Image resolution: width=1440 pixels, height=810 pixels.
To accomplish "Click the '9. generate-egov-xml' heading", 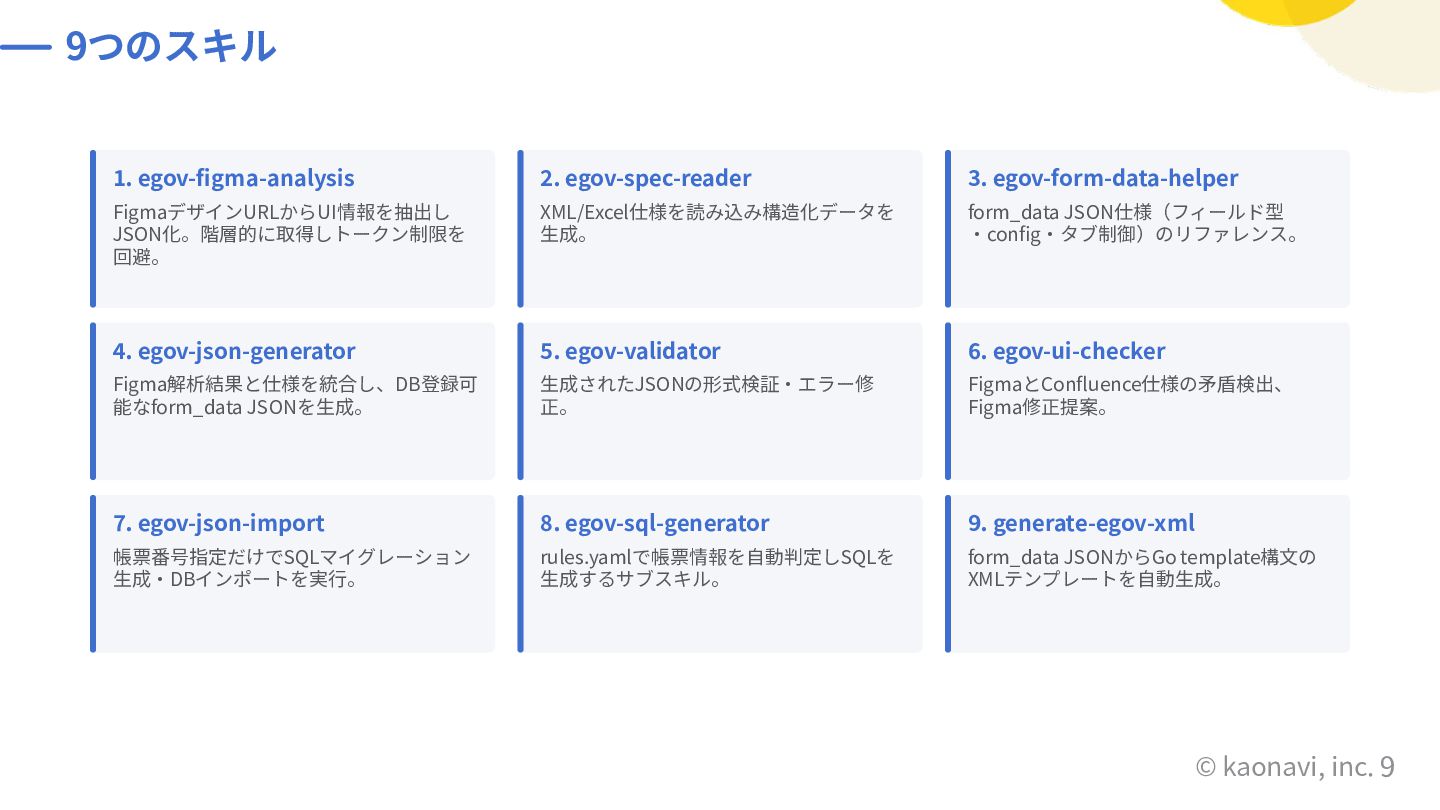I will pos(1081,523).
